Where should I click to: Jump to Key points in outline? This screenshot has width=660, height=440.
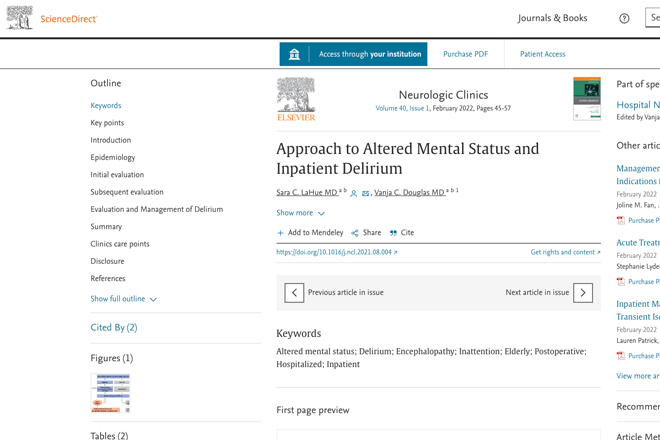click(107, 123)
